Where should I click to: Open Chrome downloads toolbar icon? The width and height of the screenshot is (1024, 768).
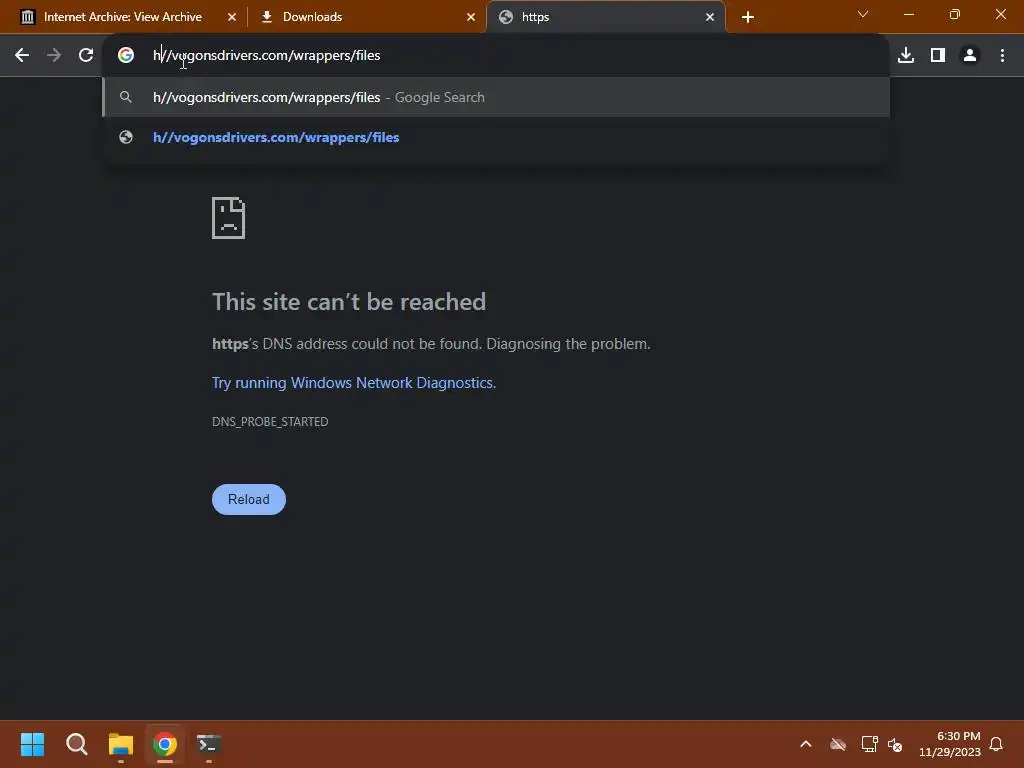click(x=906, y=56)
